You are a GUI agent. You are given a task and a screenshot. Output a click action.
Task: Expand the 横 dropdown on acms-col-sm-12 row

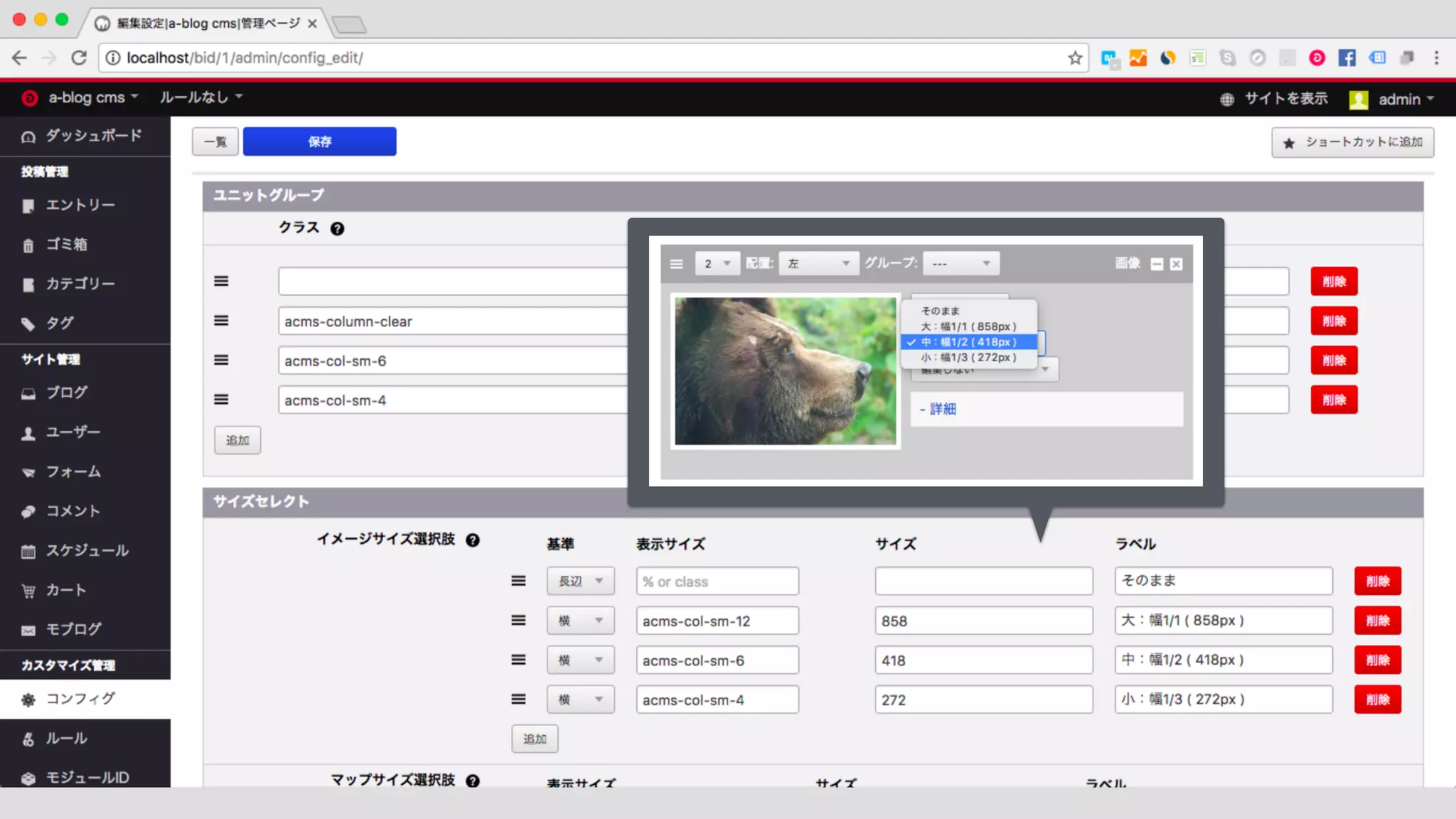coord(580,621)
